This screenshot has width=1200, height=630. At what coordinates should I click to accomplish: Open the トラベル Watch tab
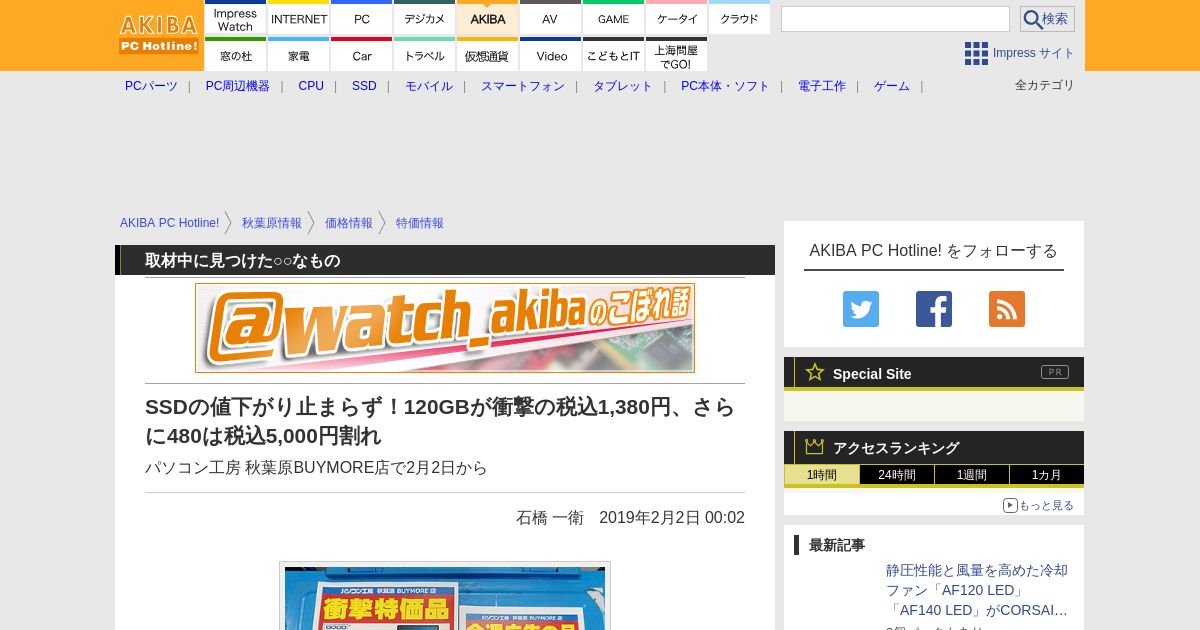click(425, 55)
